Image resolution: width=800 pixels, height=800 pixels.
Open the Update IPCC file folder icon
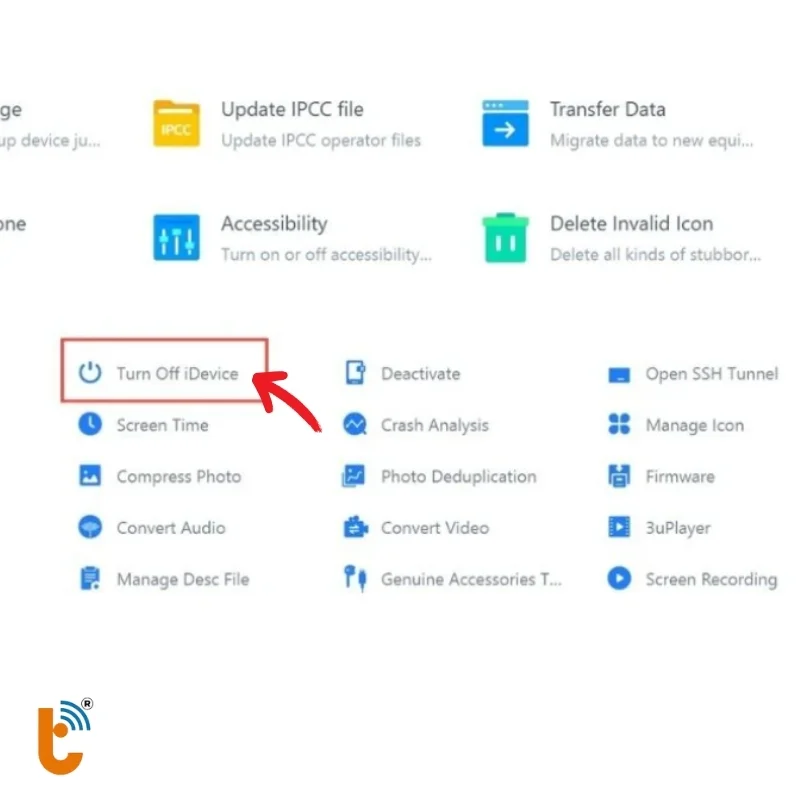coord(176,124)
